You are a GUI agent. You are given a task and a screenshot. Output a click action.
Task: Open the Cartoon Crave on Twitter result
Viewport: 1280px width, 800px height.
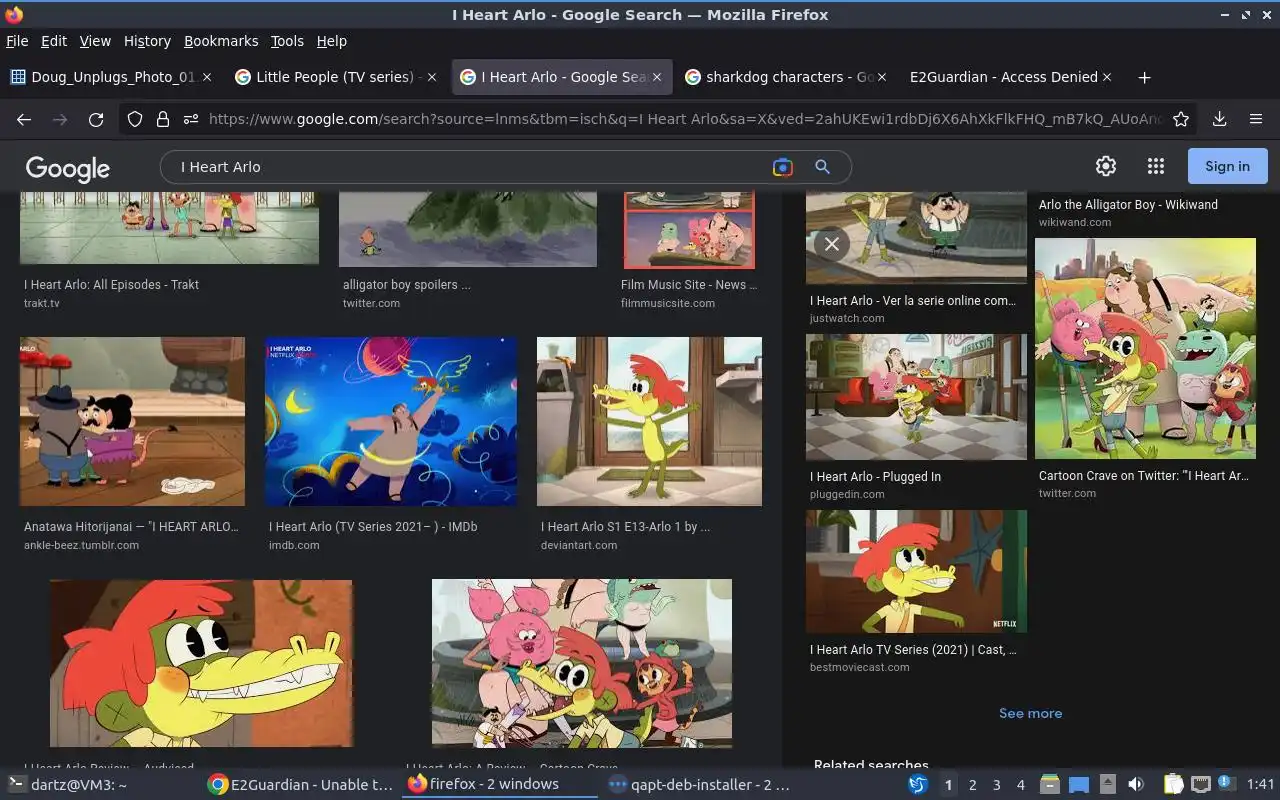tap(1144, 476)
